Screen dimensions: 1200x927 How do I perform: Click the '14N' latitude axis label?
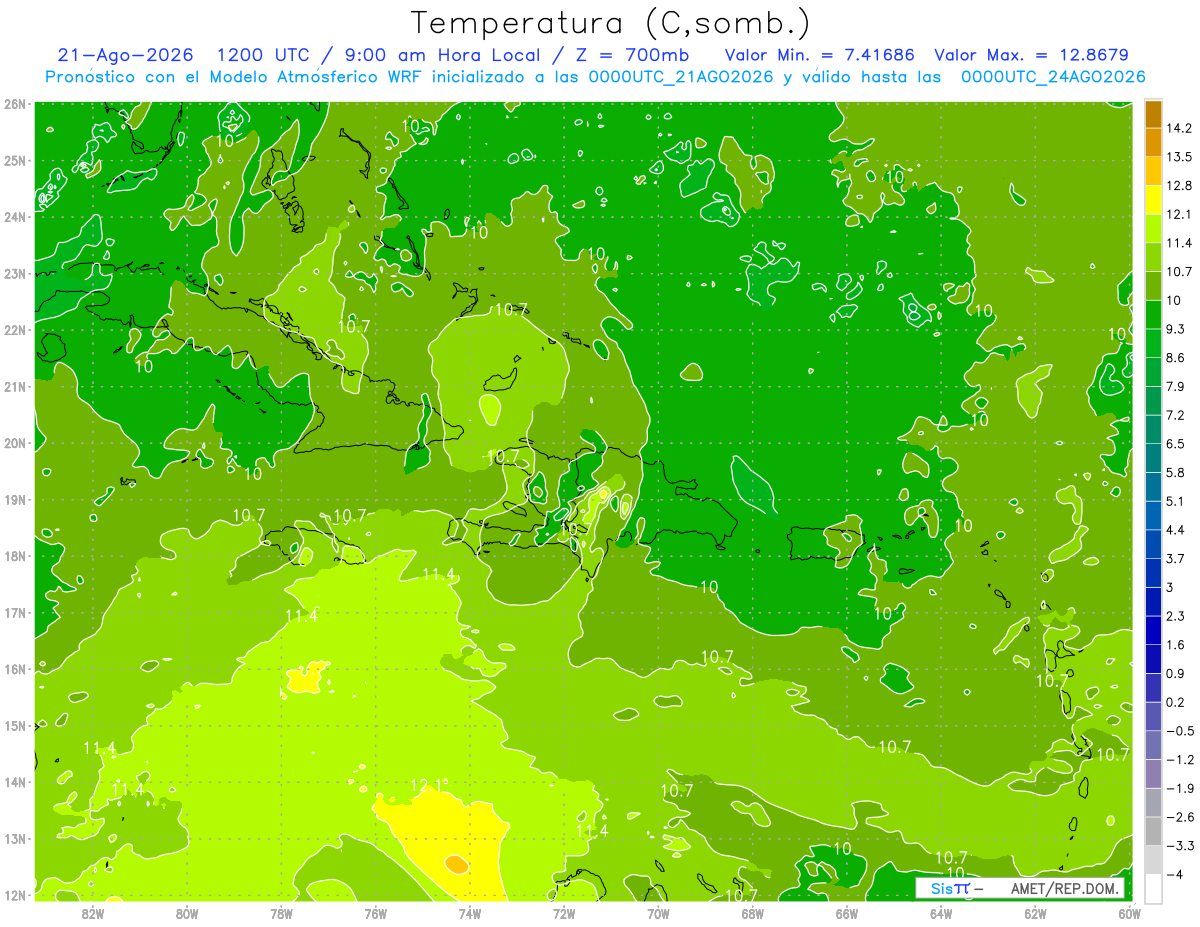(15, 782)
